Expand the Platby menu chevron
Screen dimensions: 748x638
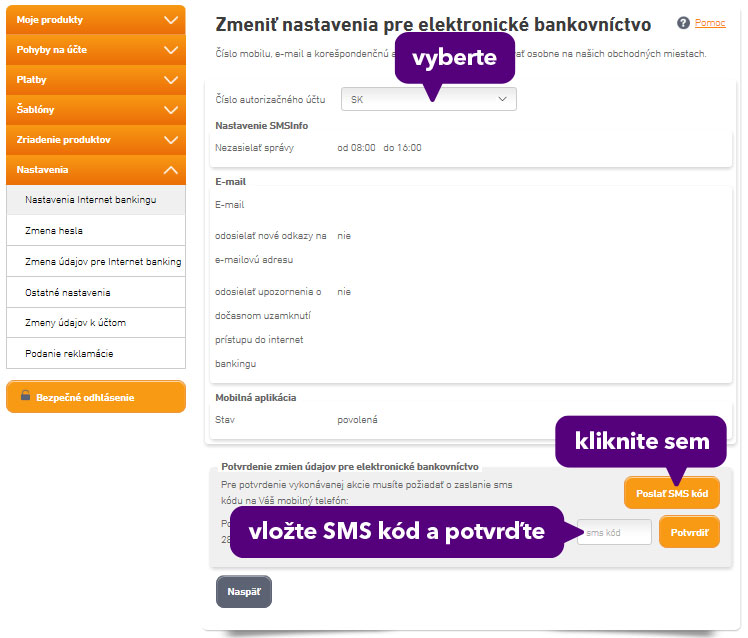(x=171, y=80)
